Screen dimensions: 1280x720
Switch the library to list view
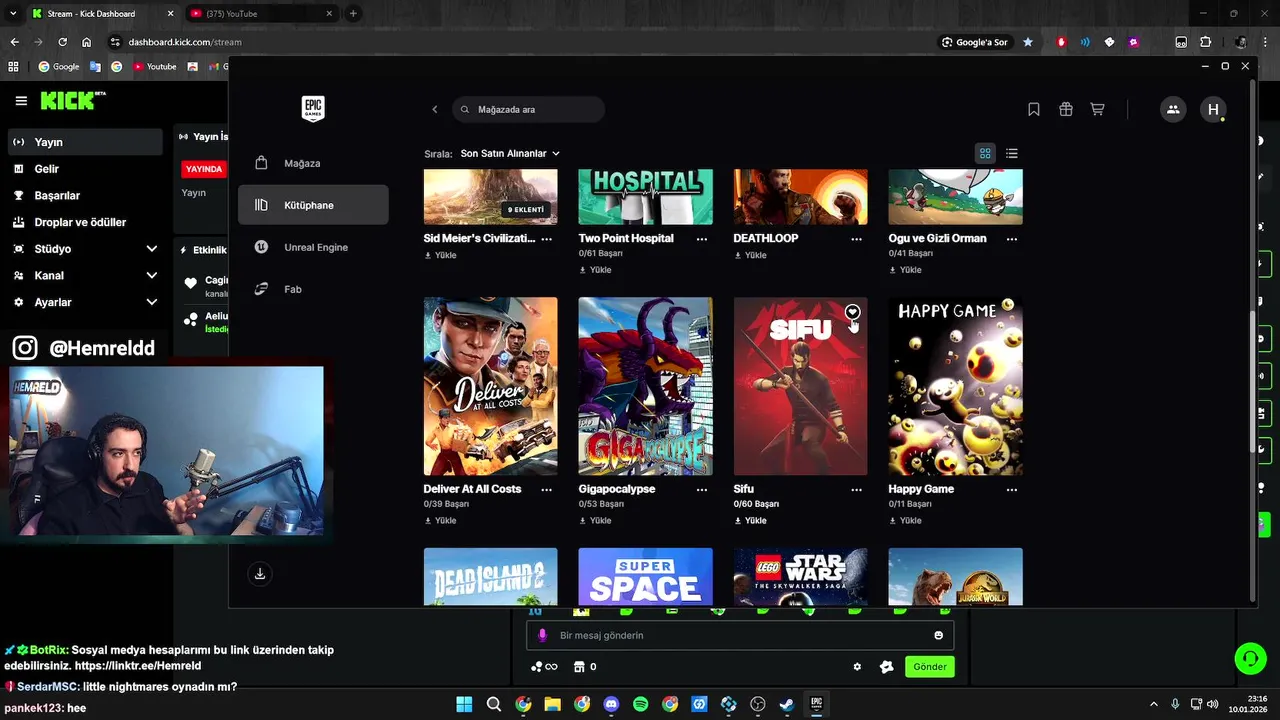[1012, 153]
